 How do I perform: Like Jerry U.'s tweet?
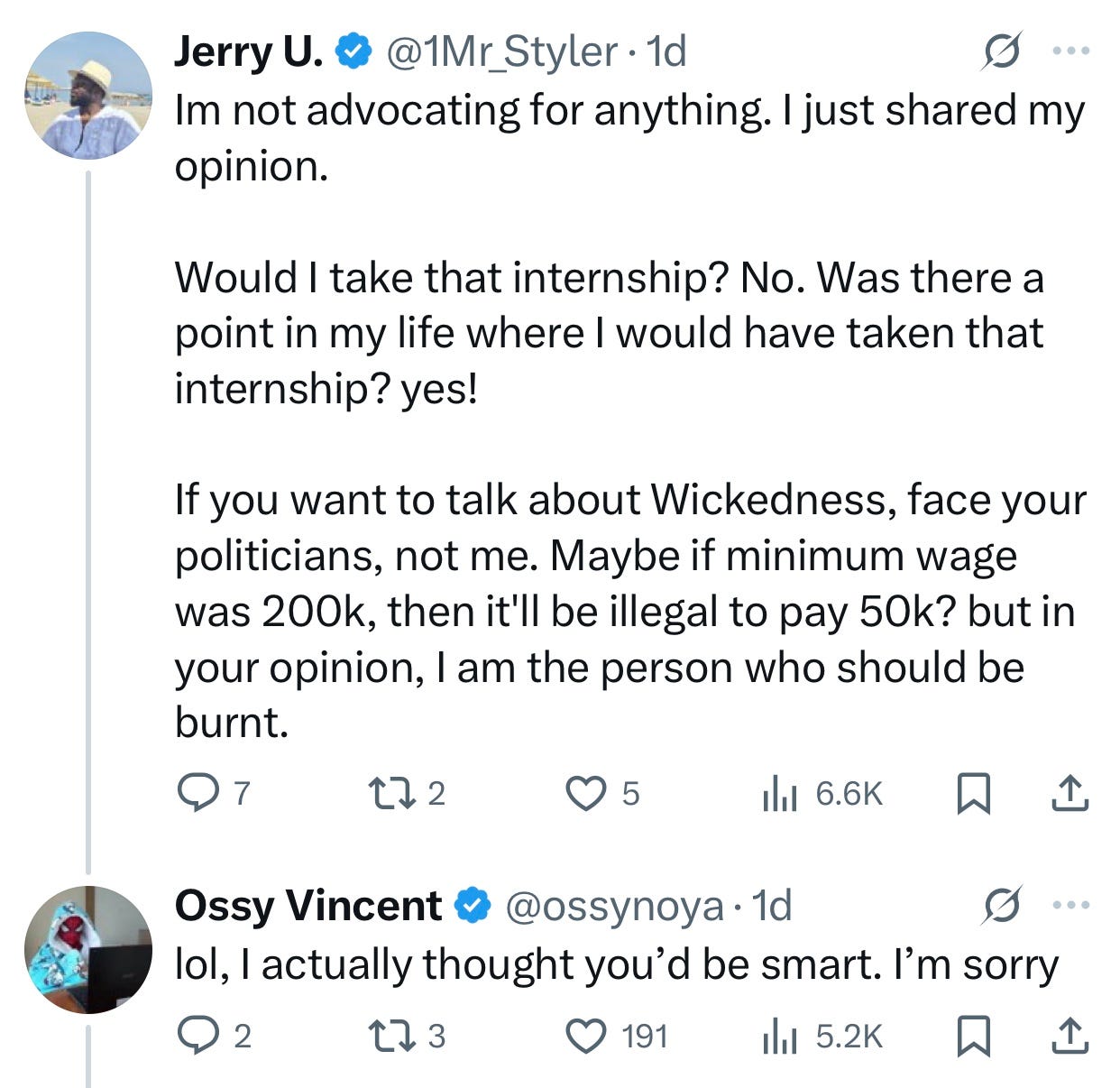pos(583,793)
